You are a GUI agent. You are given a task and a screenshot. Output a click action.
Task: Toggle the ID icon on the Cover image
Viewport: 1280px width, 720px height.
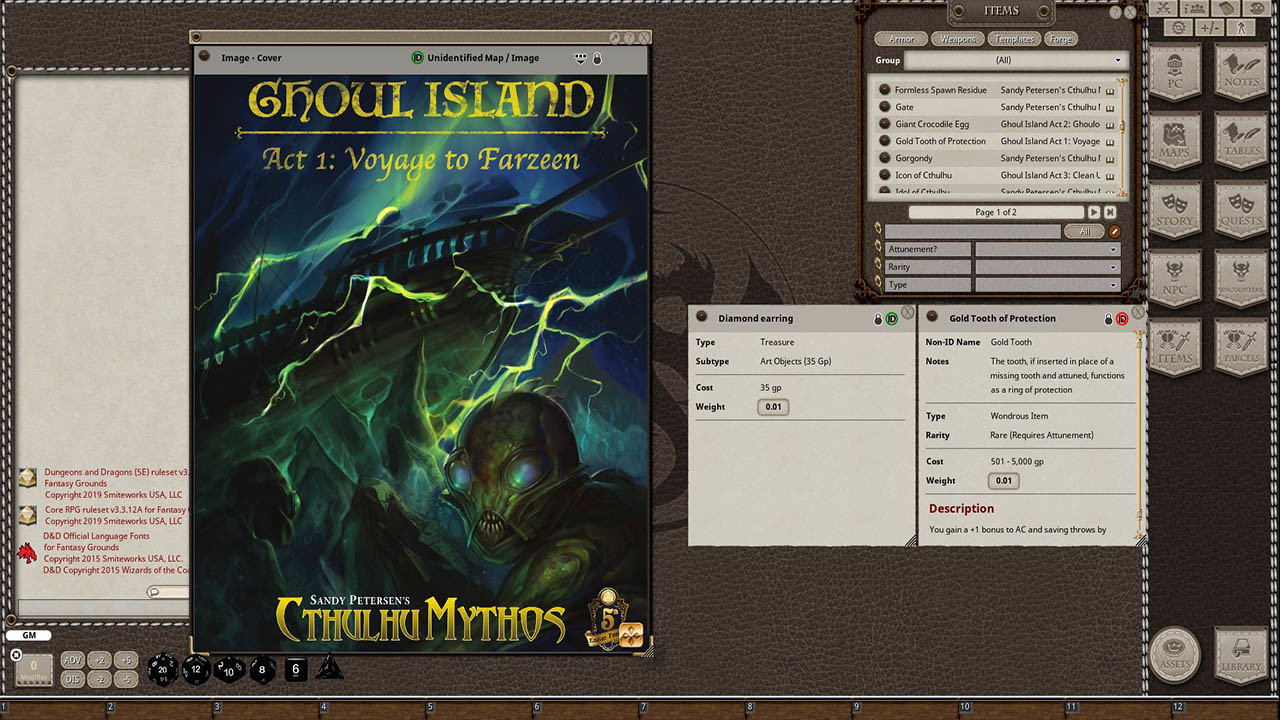(x=418, y=58)
